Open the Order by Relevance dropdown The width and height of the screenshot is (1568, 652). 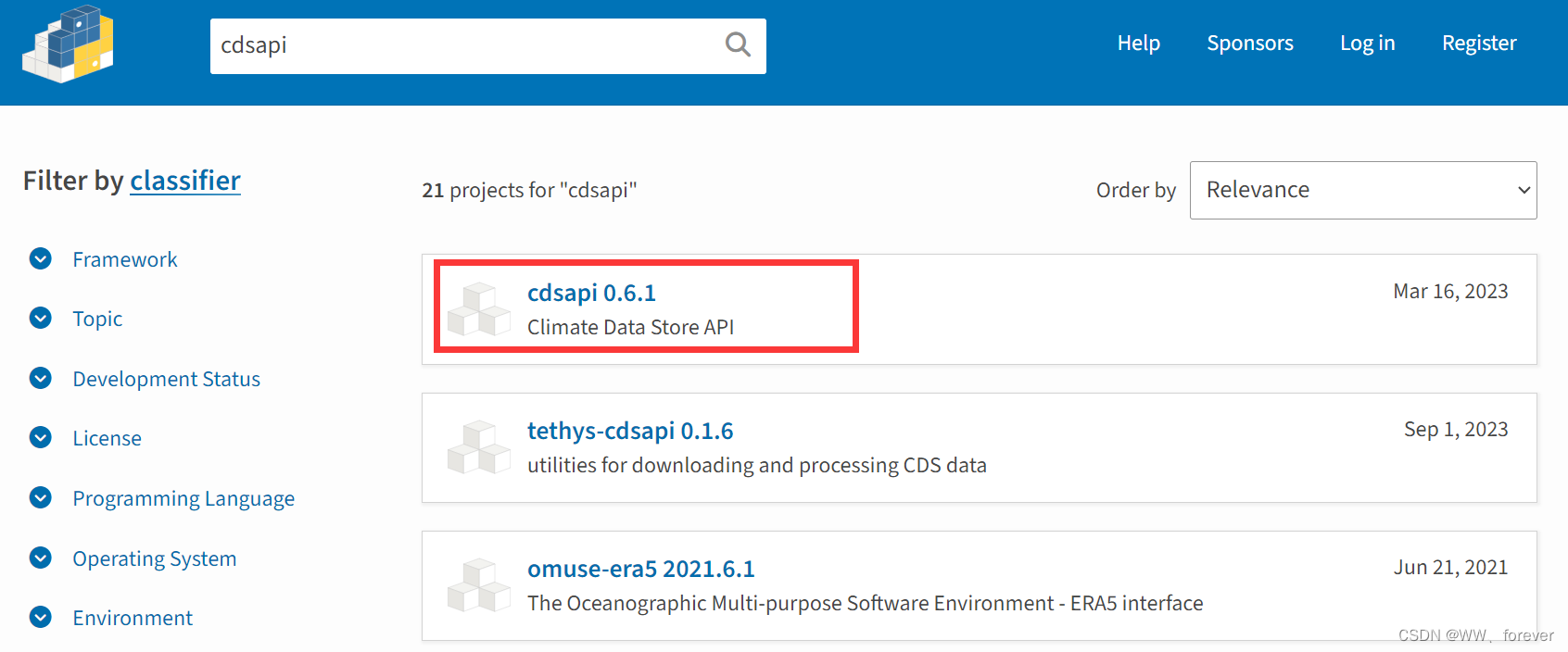click(1363, 190)
